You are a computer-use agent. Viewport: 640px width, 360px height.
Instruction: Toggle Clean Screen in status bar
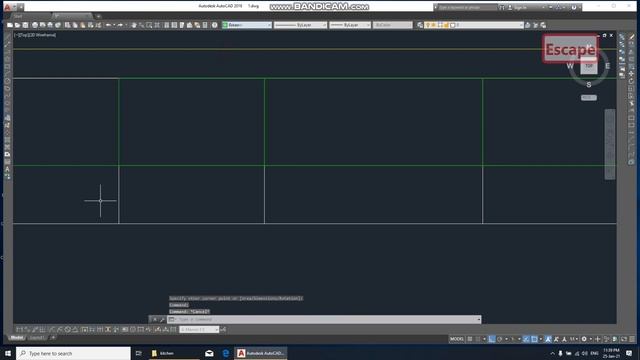[624, 339]
